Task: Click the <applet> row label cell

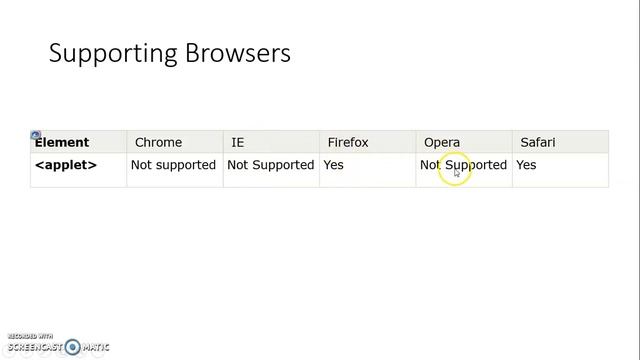Action: point(78,170)
